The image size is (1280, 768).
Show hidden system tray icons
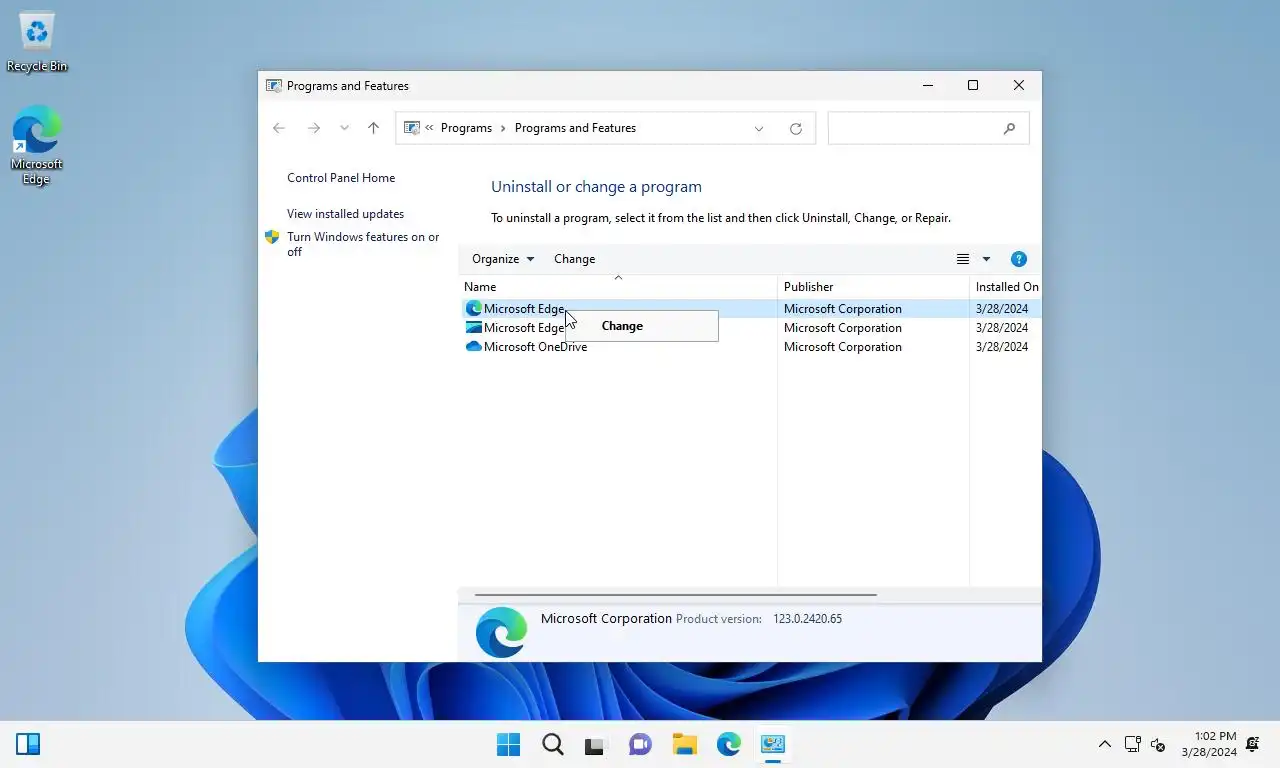point(1105,744)
